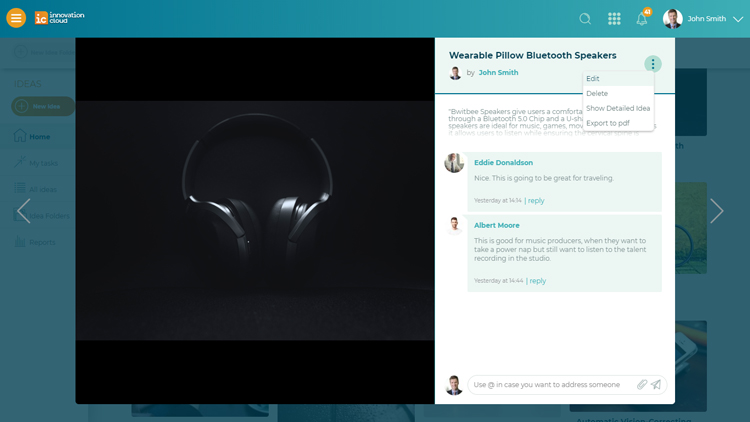Open Reports in the sidebar
Image resolution: width=750 pixels, height=422 pixels.
click(x=42, y=242)
